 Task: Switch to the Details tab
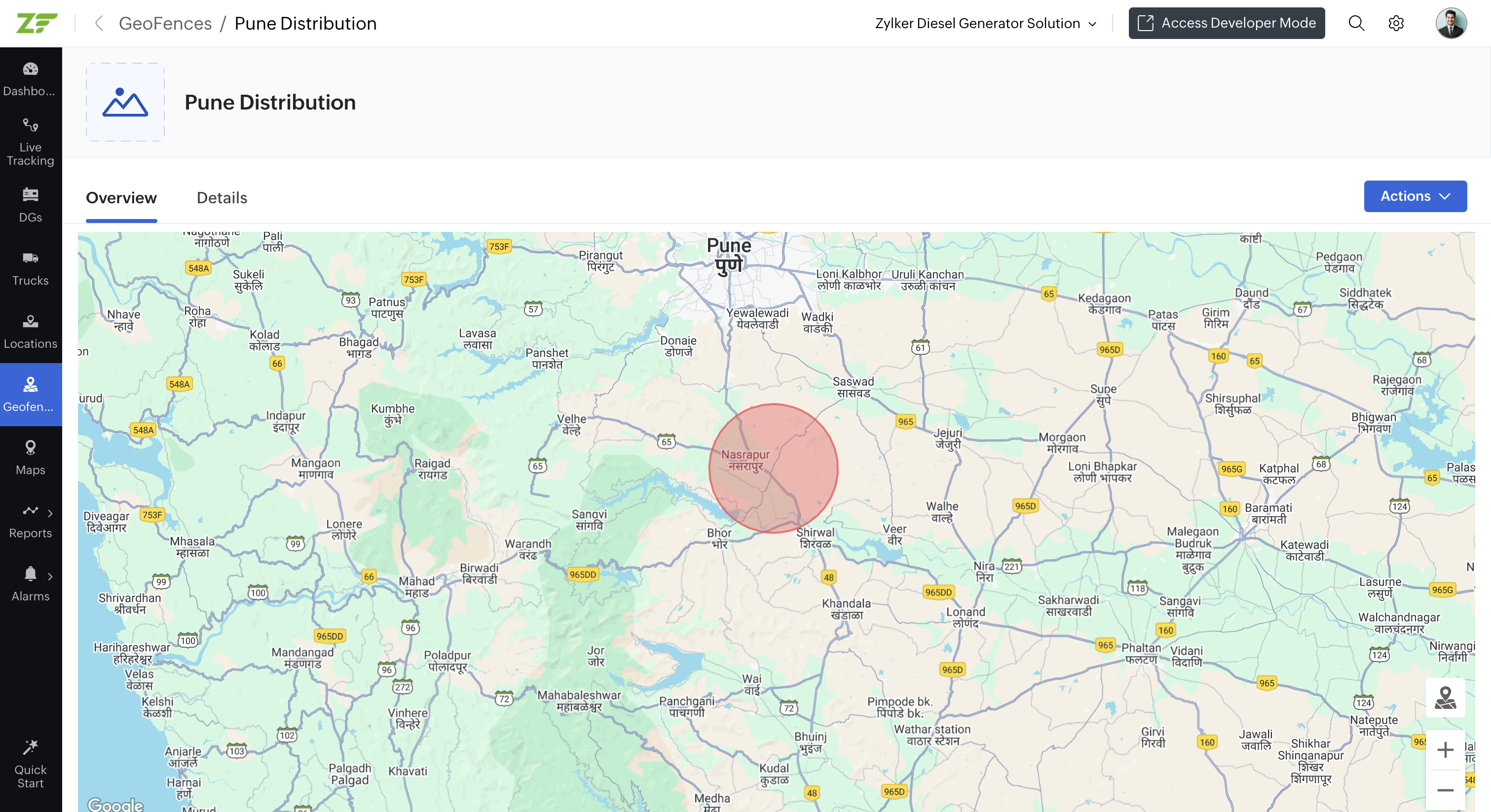click(x=222, y=198)
